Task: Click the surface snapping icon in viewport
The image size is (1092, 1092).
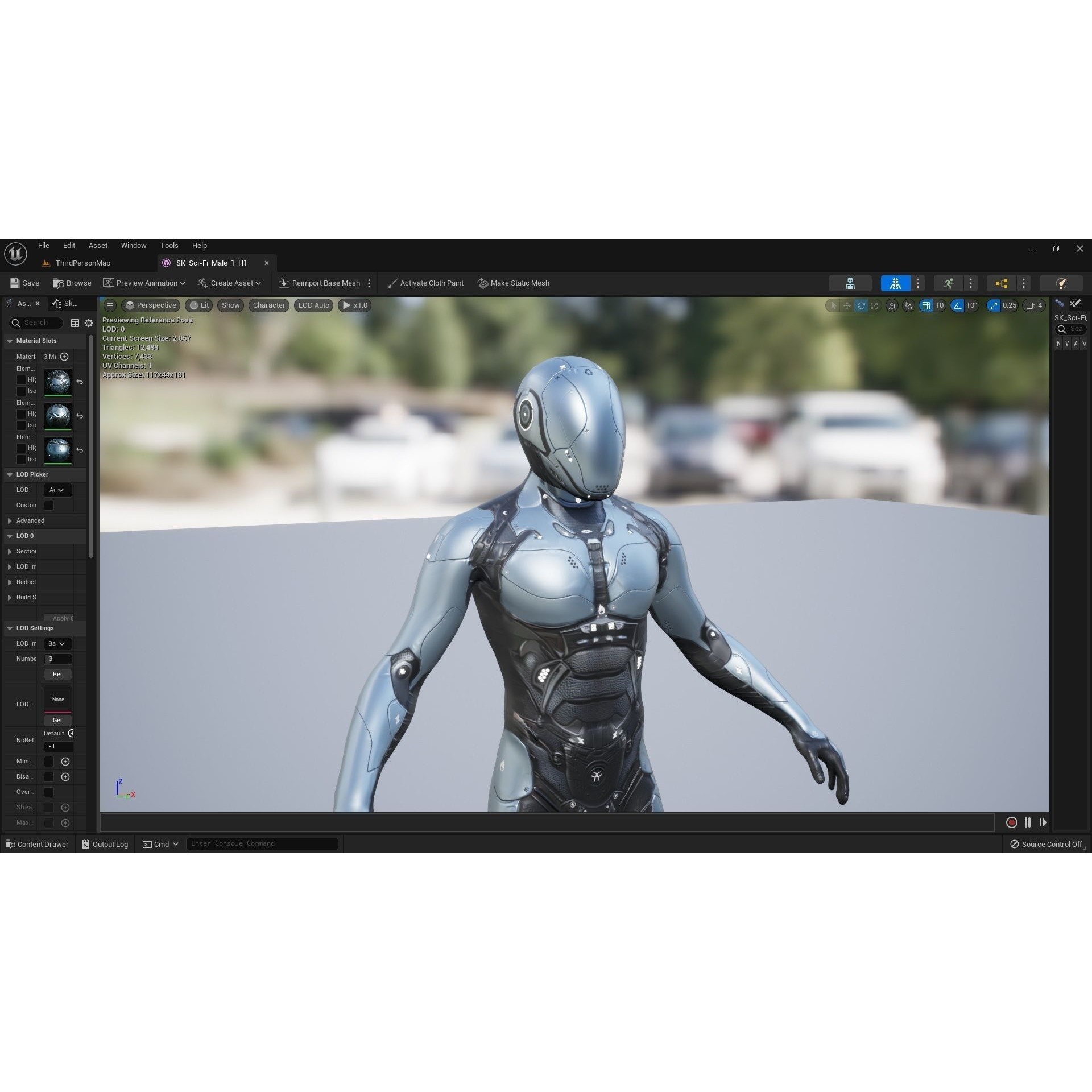Action: click(908, 305)
